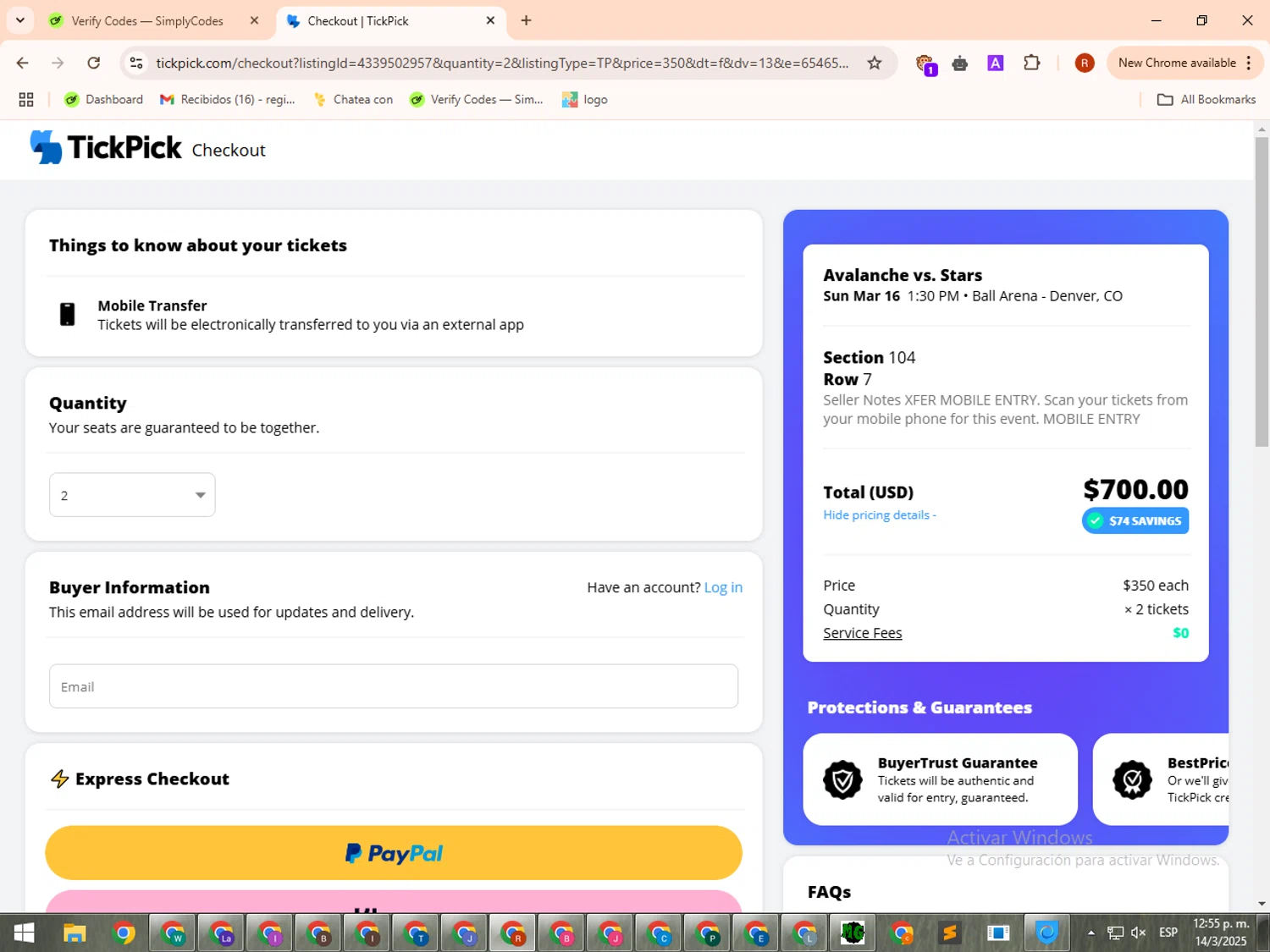
Task: Open the purple letter A extension
Action: [996, 63]
